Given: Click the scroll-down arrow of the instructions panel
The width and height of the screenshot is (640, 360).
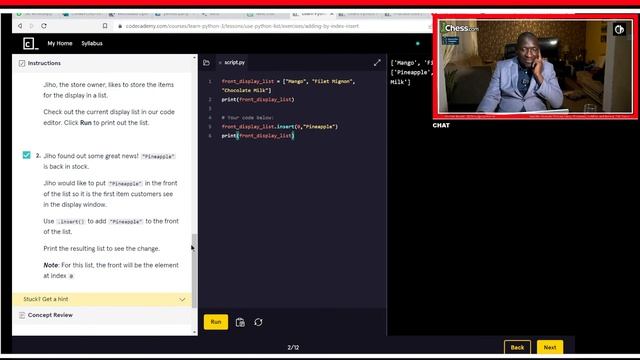Looking at the screenshot, I should point(194,332).
